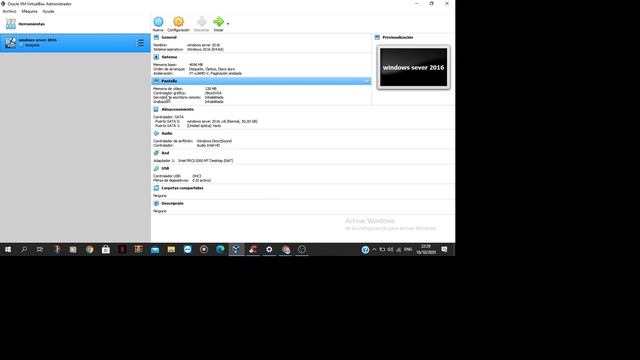The width and height of the screenshot is (640, 360).
Task: Click the Carpetas compartidas folder icon
Action: (x=156, y=188)
